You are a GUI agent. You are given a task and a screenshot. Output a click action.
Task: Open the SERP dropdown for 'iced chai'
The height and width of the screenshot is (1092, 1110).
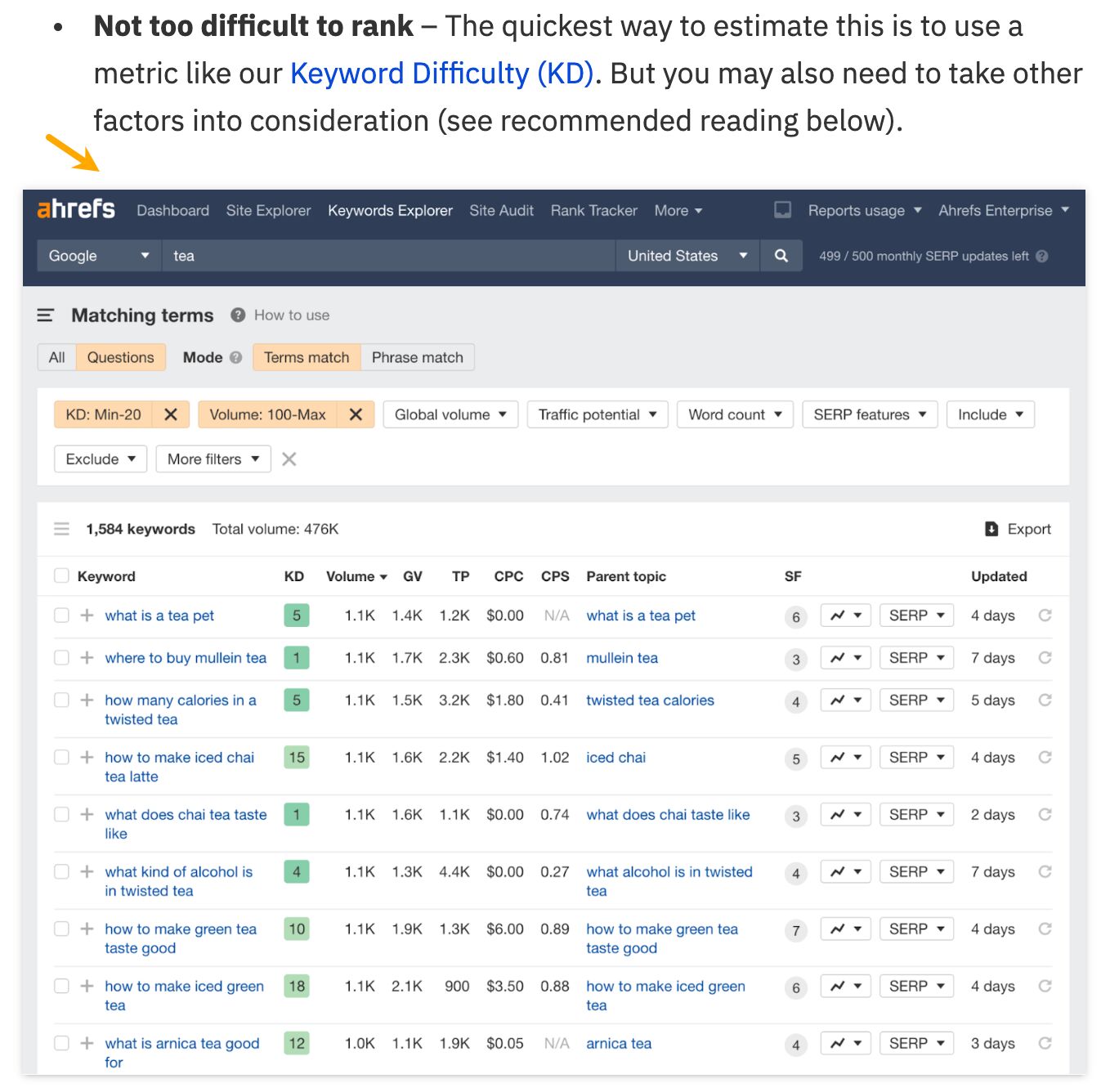click(x=915, y=757)
